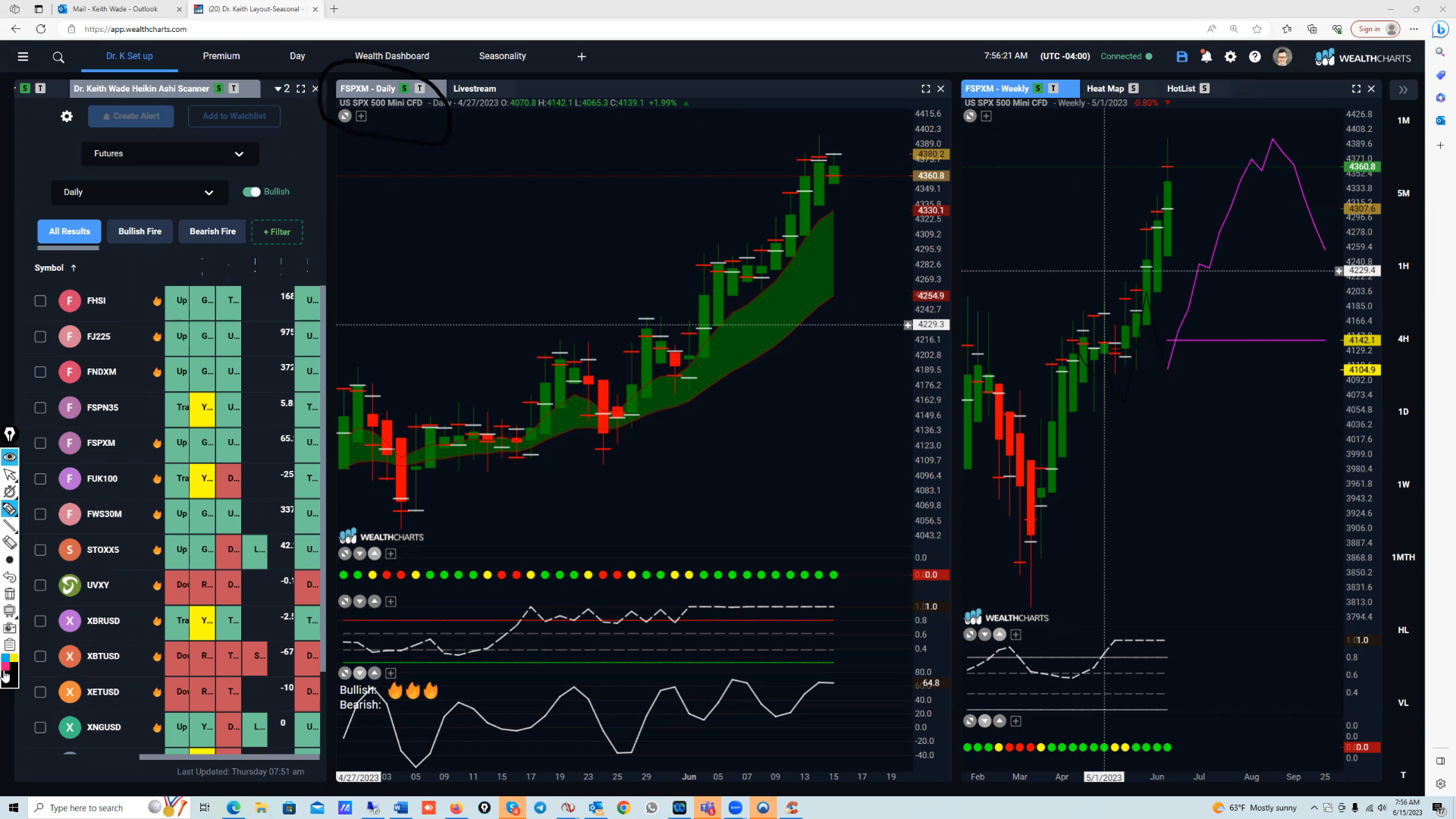Check the STOXX5 row checkbox
The width and height of the screenshot is (1456, 819).
(x=40, y=550)
